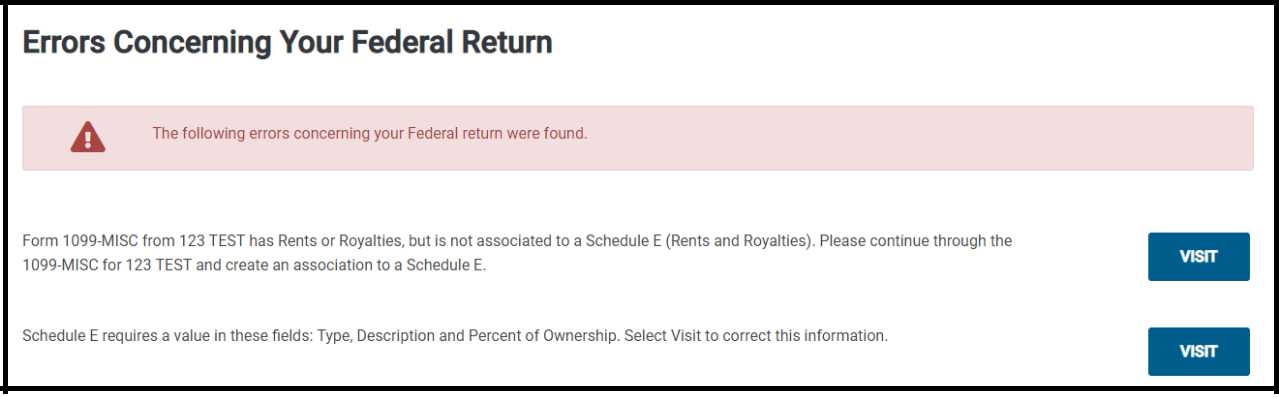Select VISIT button for 1099-MISC error
Image resolution: width=1279 pixels, height=397 pixels.
coord(1198,257)
